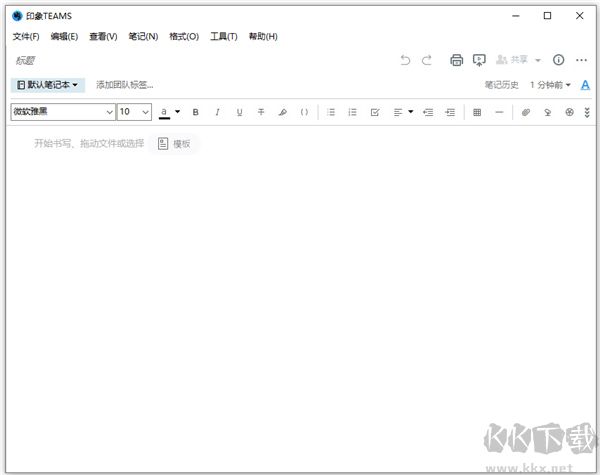Apply the highlighter tool

coord(283,112)
